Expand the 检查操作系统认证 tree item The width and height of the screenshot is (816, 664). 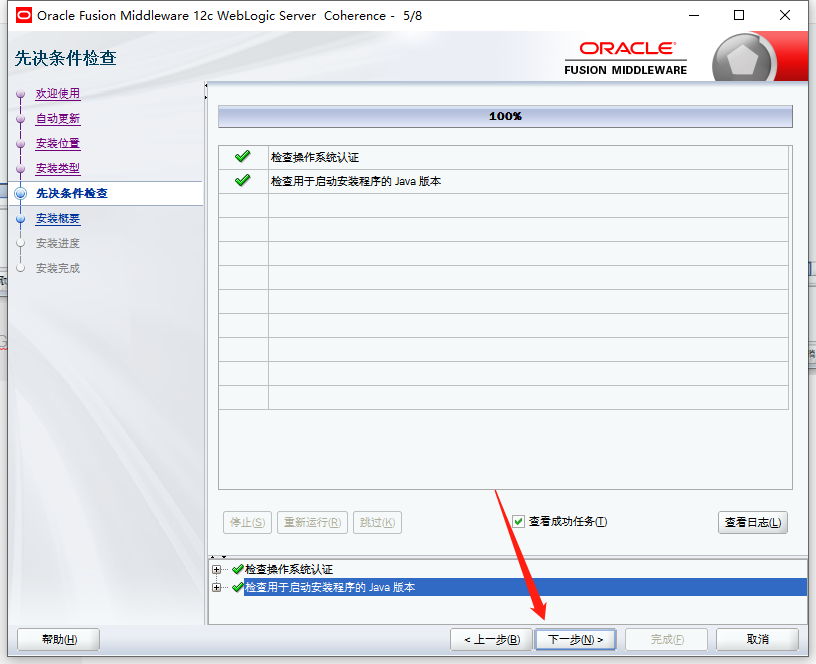(x=216, y=568)
